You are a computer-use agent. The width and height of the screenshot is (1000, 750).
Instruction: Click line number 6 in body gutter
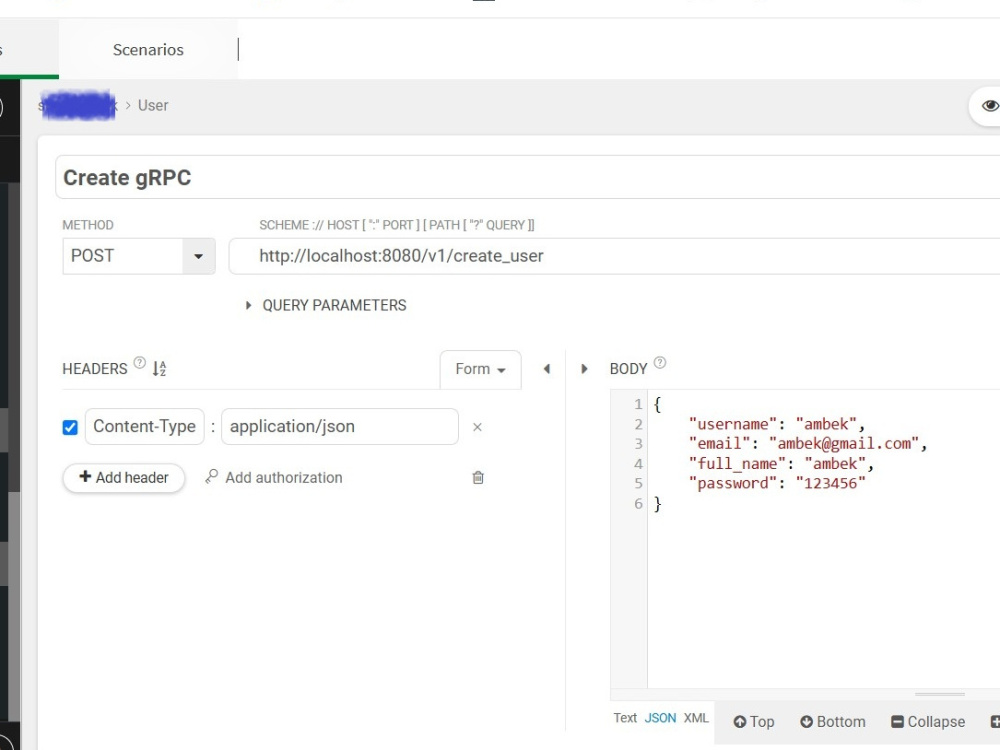[x=638, y=504]
